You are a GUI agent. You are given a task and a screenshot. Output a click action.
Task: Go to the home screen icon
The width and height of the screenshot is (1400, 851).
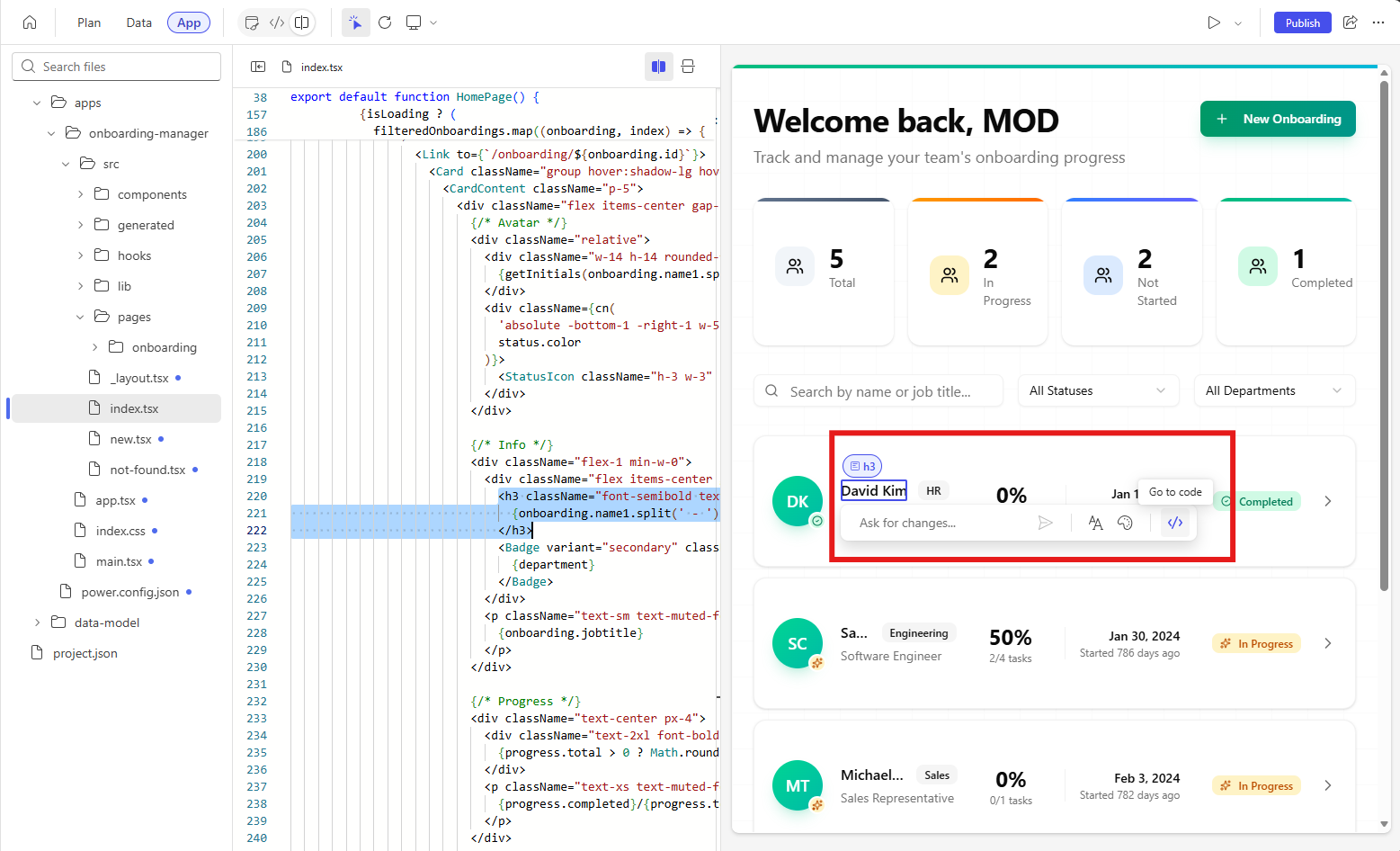coord(30,22)
